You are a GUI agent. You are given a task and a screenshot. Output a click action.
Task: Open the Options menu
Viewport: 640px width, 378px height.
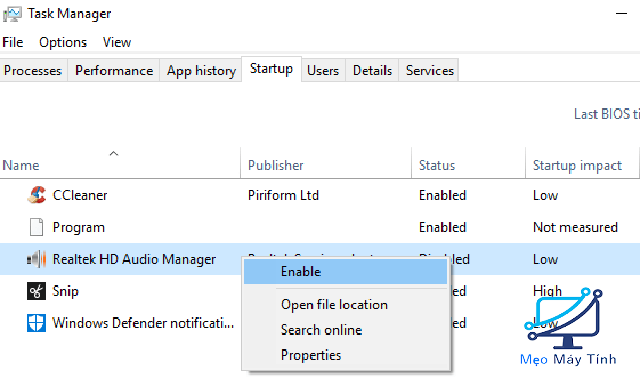(63, 42)
